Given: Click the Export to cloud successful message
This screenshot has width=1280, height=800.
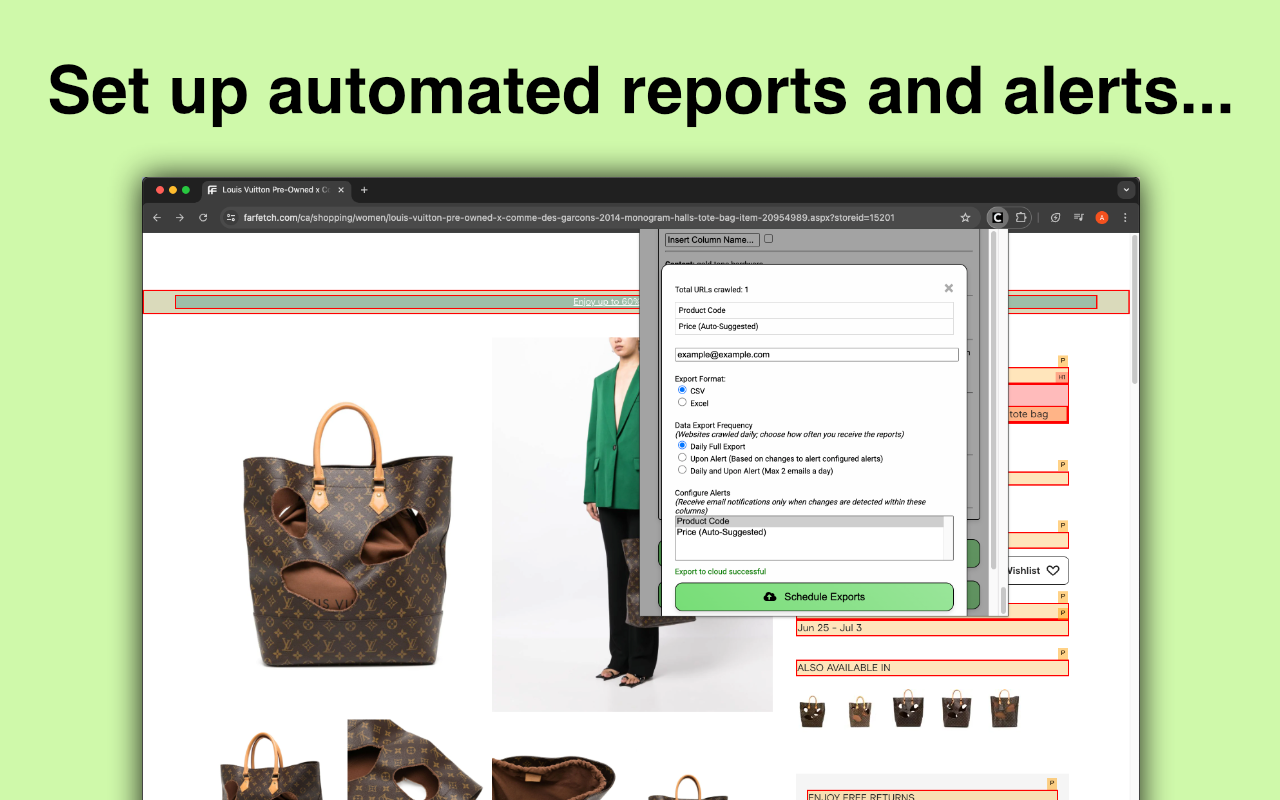Looking at the screenshot, I should [720, 572].
